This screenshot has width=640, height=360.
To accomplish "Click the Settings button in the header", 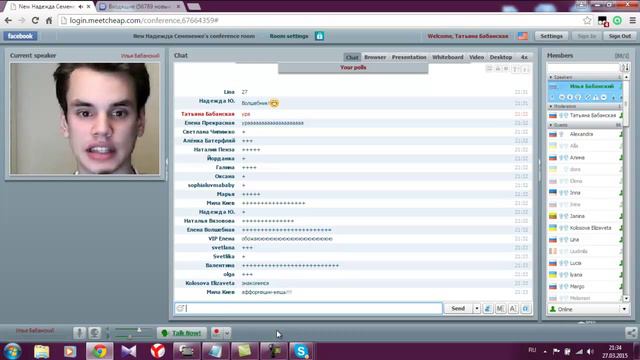I will coord(551,36).
